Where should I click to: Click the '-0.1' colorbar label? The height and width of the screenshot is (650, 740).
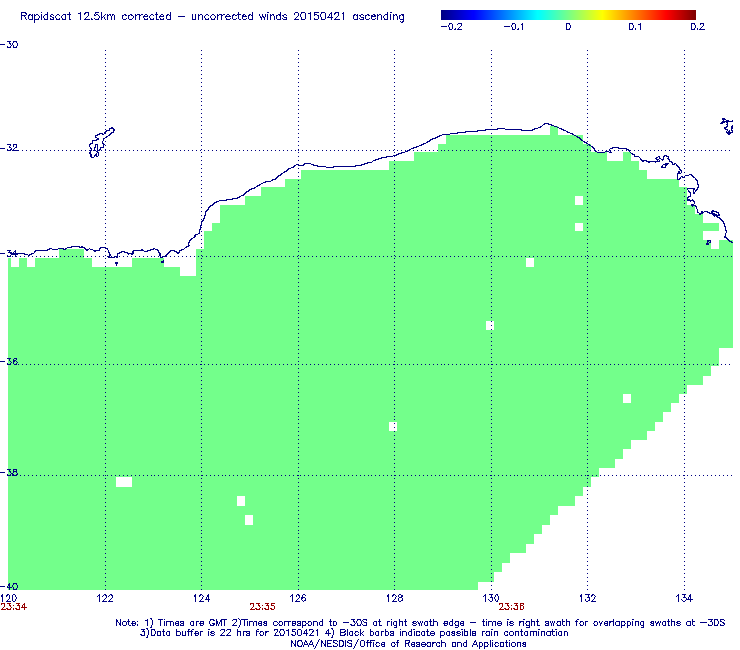[x=514, y=27]
